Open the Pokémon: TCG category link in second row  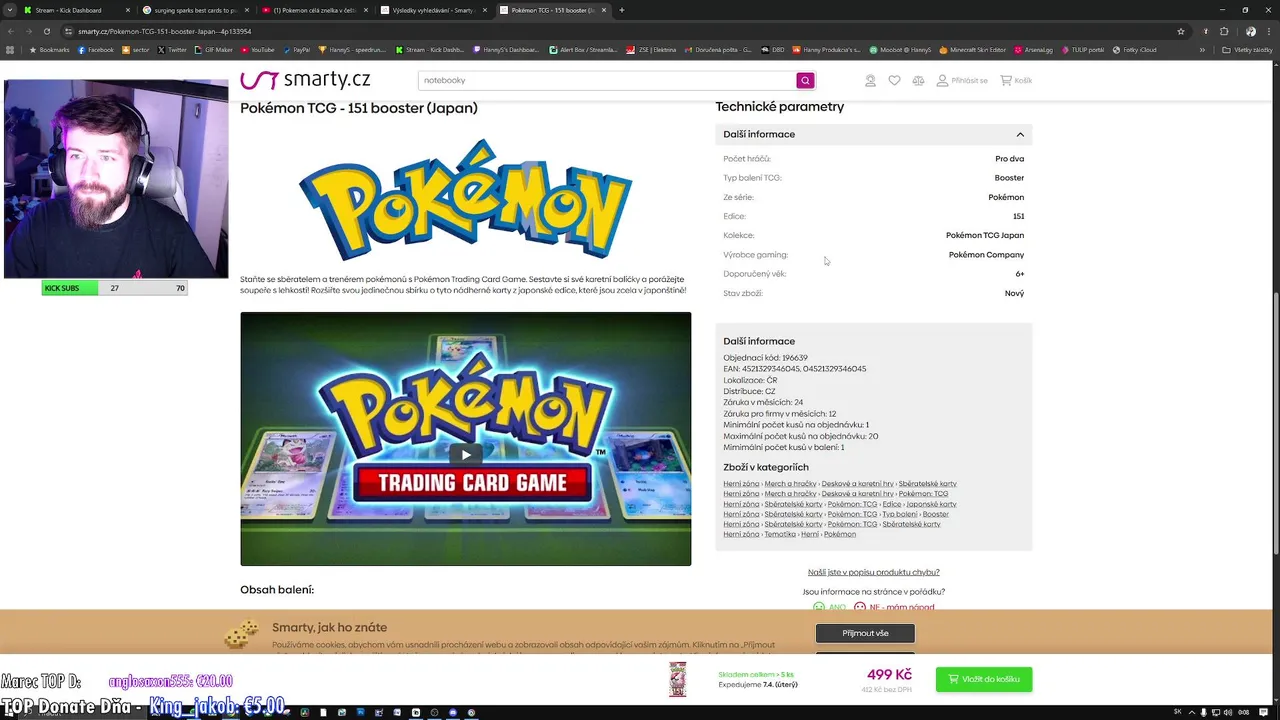point(923,494)
